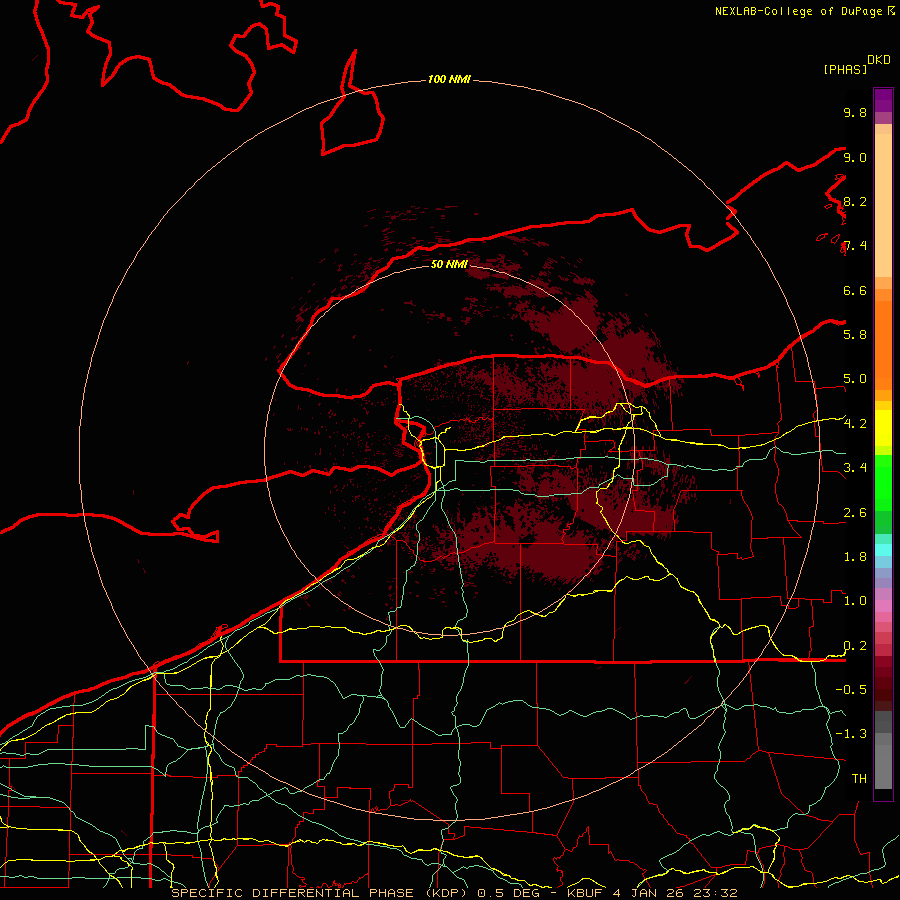This screenshot has width=900, height=900.
Task: Click the 8.2 scale value
Action: (x=855, y=201)
